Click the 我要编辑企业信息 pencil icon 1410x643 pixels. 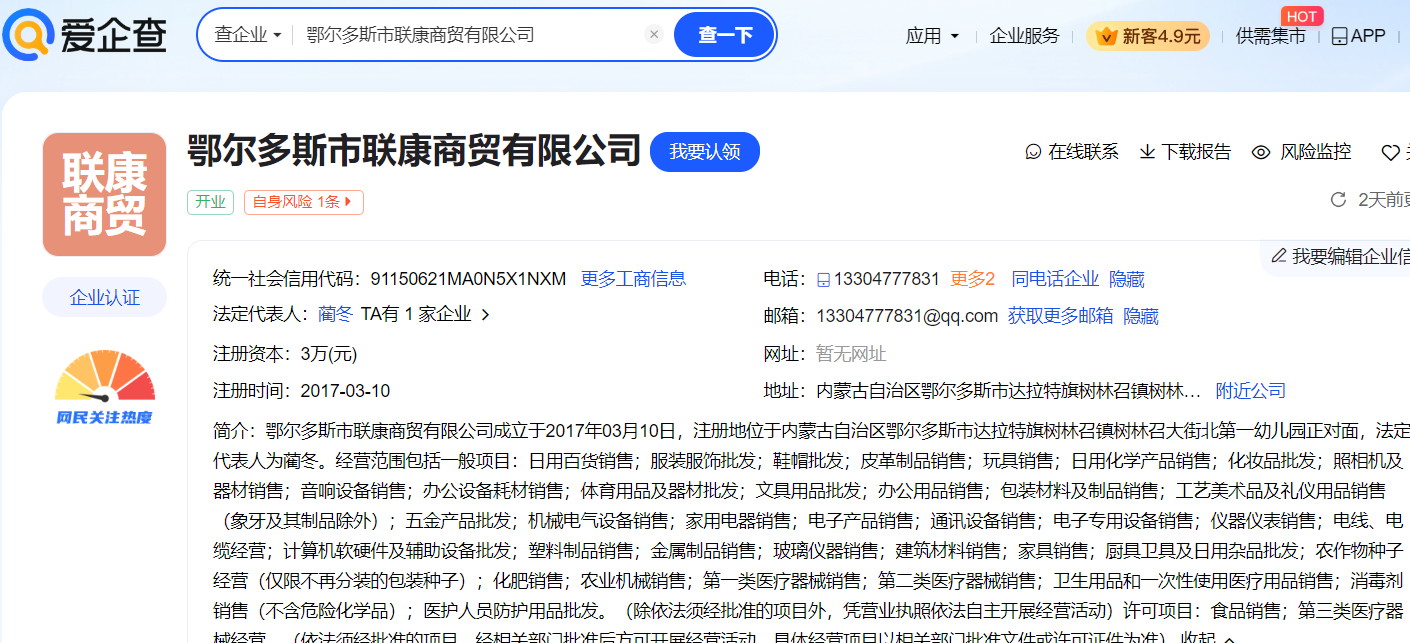tap(1278, 256)
